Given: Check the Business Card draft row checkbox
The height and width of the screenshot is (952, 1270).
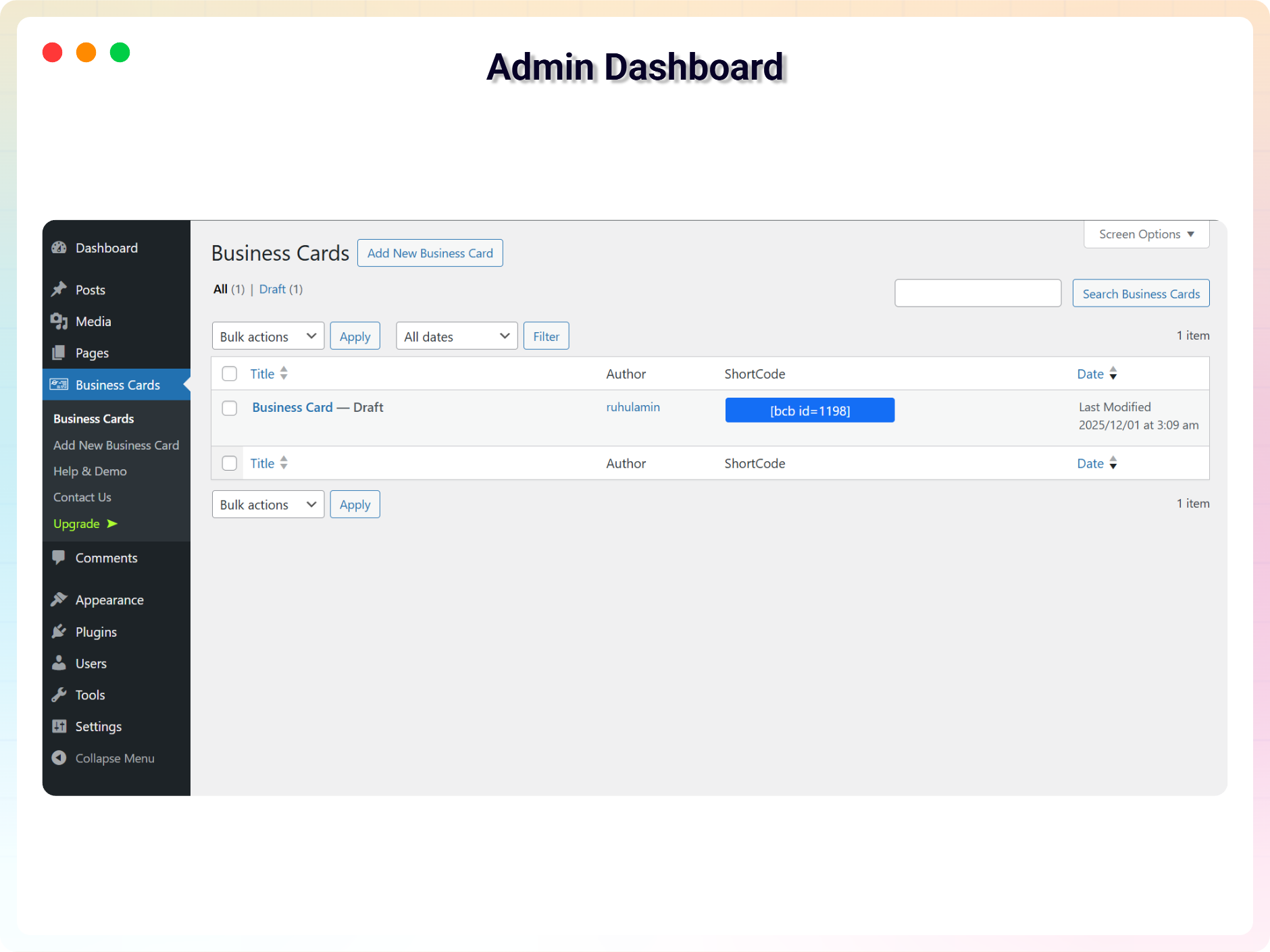Looking at the screenshot, I should [x=230, y=408].
